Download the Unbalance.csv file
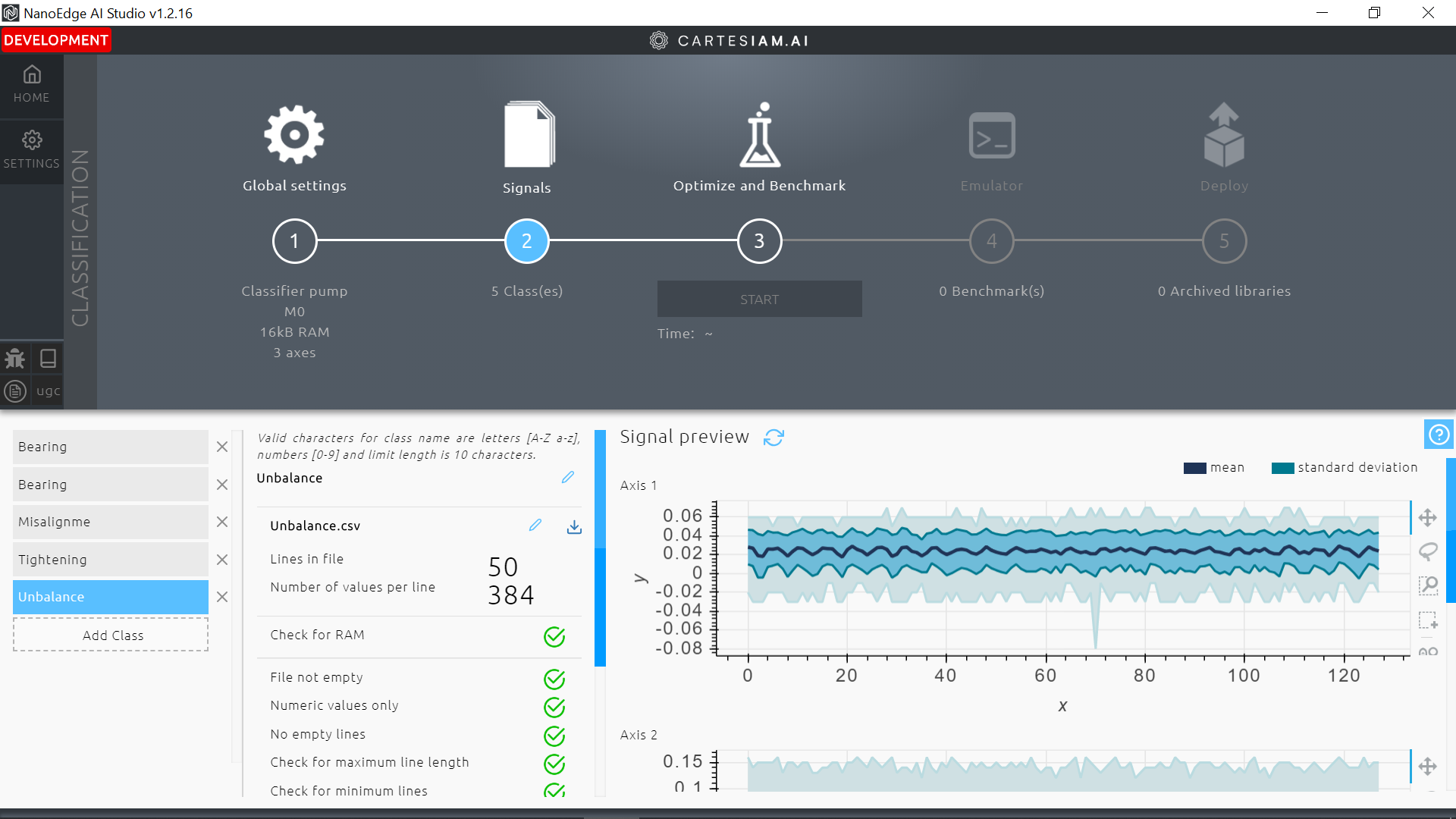 pos(574,526)
